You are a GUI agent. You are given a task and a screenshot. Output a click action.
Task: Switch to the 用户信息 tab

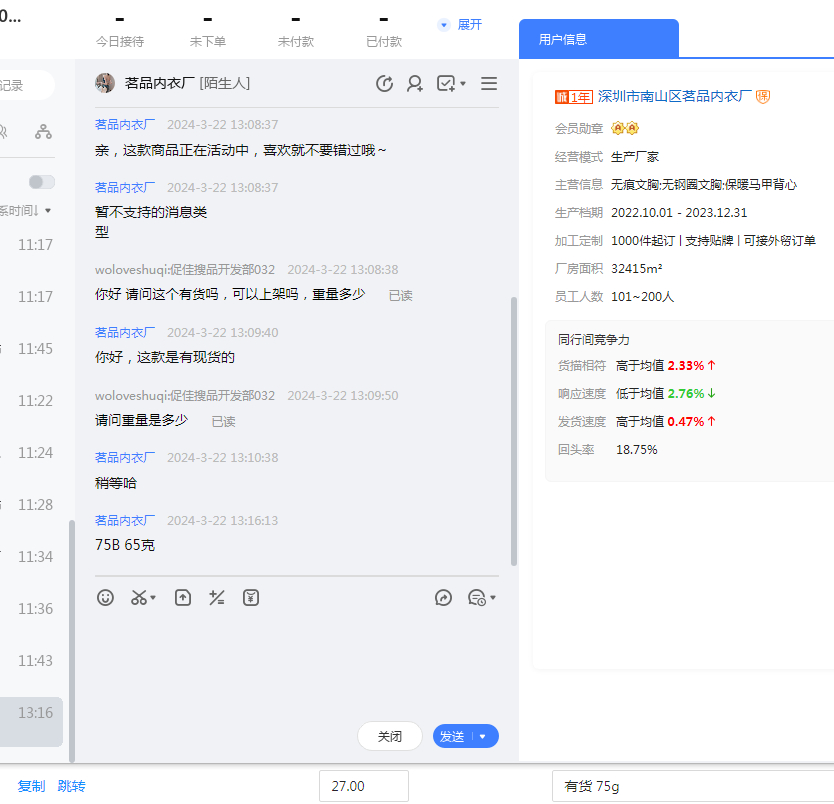coord(563,39)
